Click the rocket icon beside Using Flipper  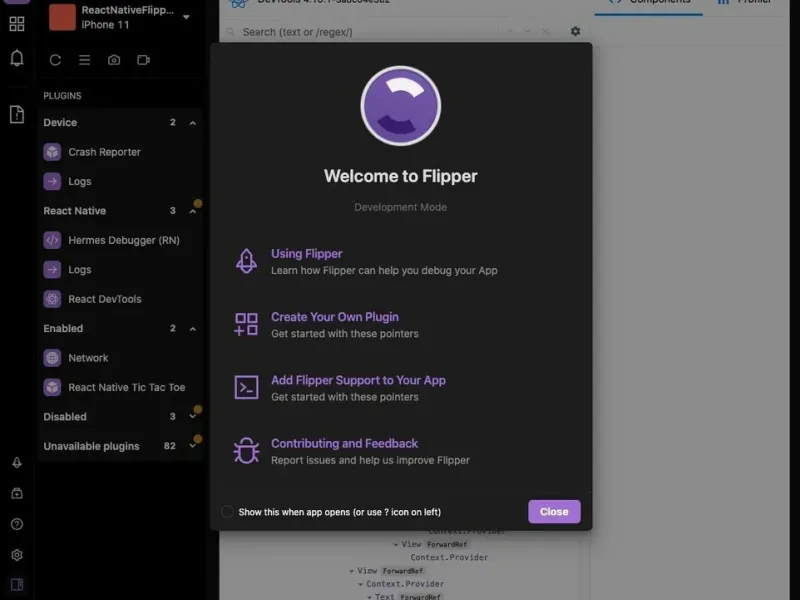(246, 261)
